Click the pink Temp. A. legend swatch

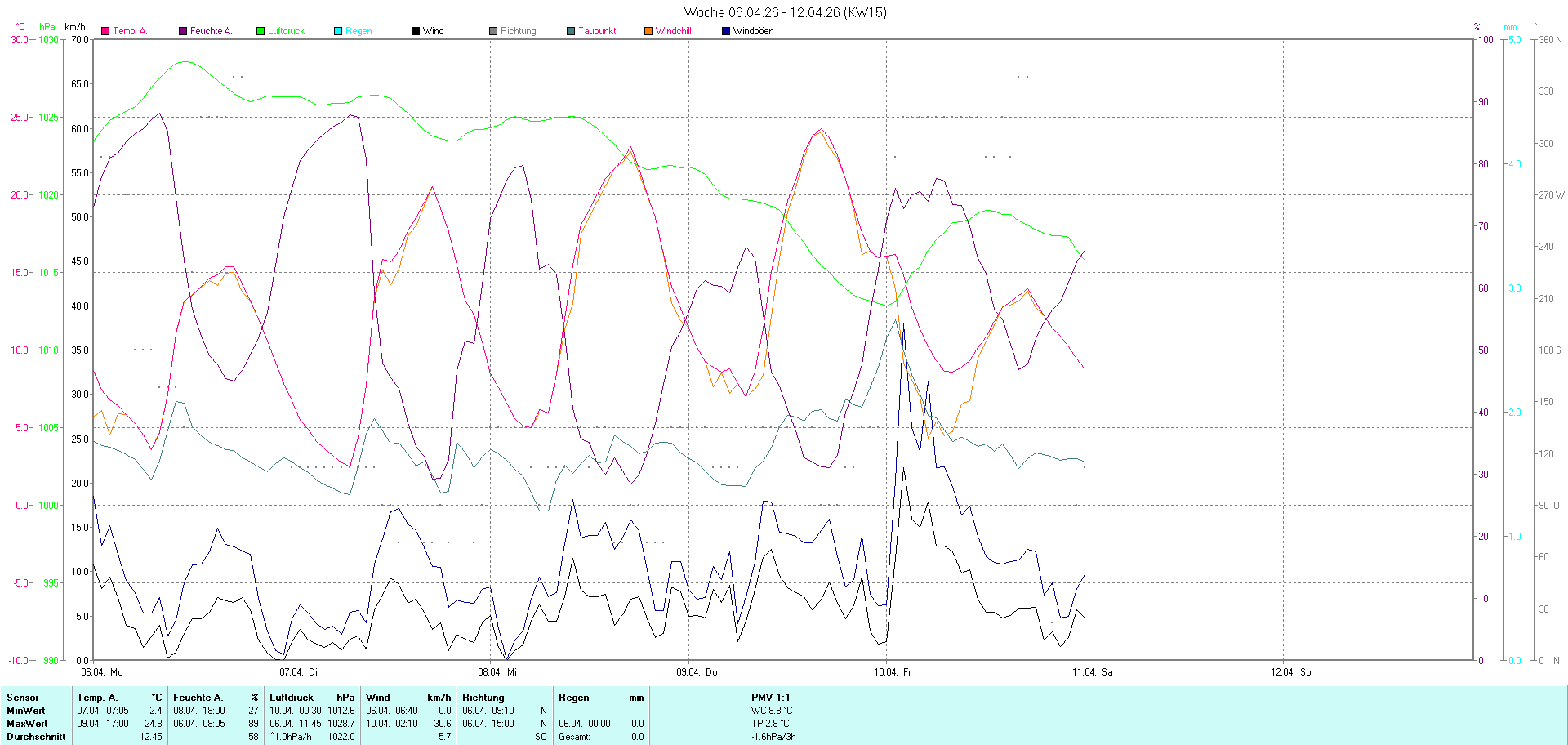[x=105, y=31]
